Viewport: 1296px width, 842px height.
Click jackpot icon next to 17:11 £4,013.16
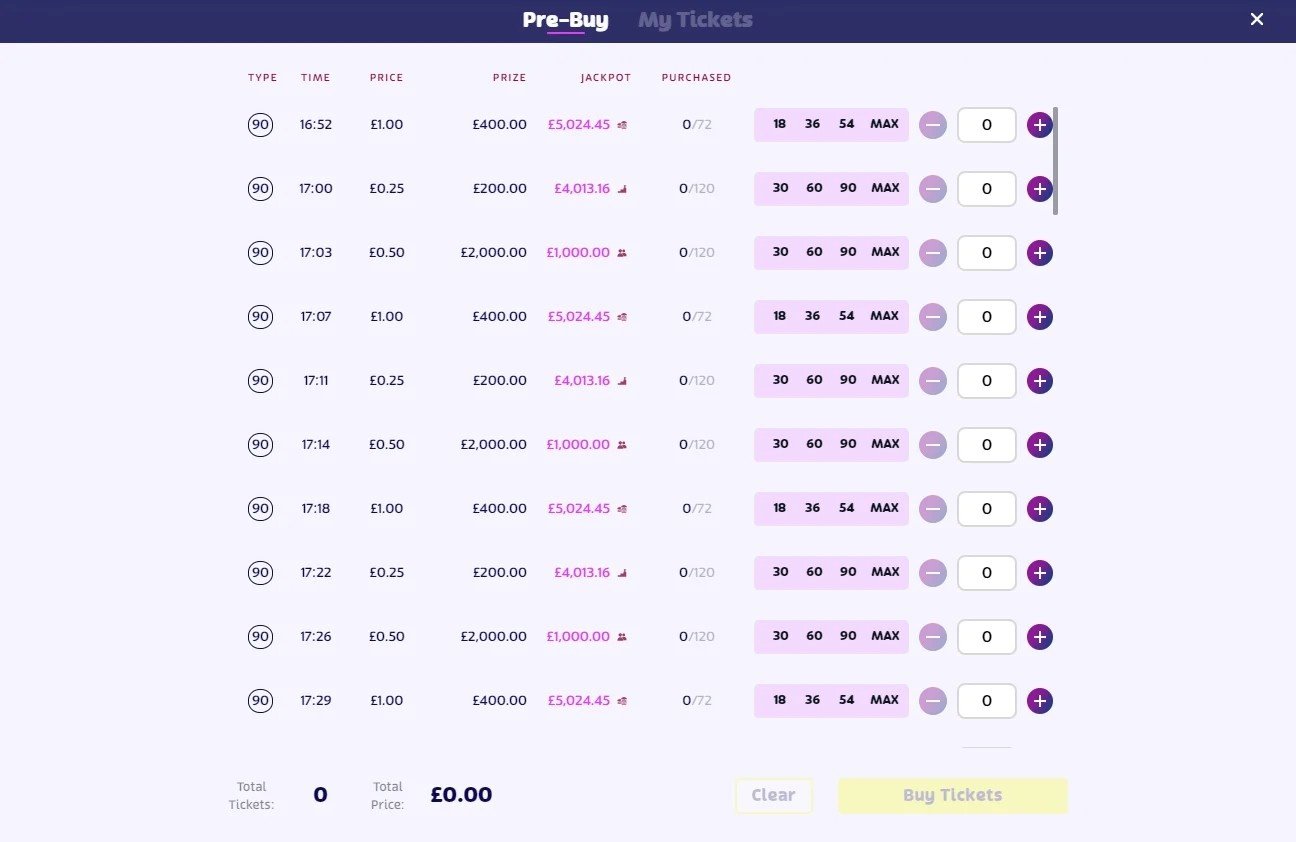622,381
